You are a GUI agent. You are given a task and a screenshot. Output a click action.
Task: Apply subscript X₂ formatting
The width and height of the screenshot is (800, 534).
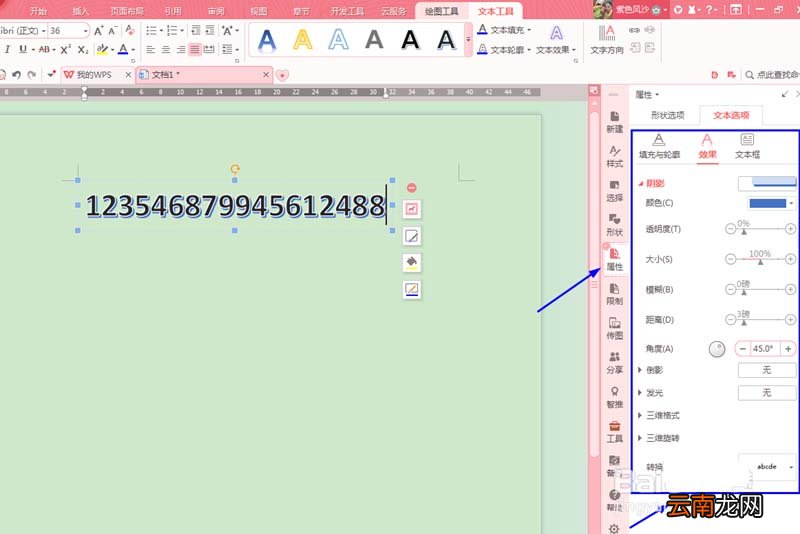click(83, 49)
